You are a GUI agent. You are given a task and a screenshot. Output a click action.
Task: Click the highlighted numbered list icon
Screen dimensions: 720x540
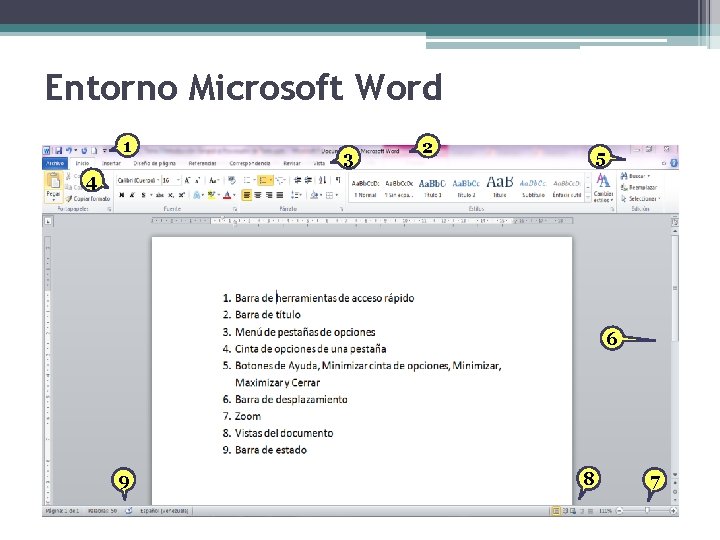point(264,180)
